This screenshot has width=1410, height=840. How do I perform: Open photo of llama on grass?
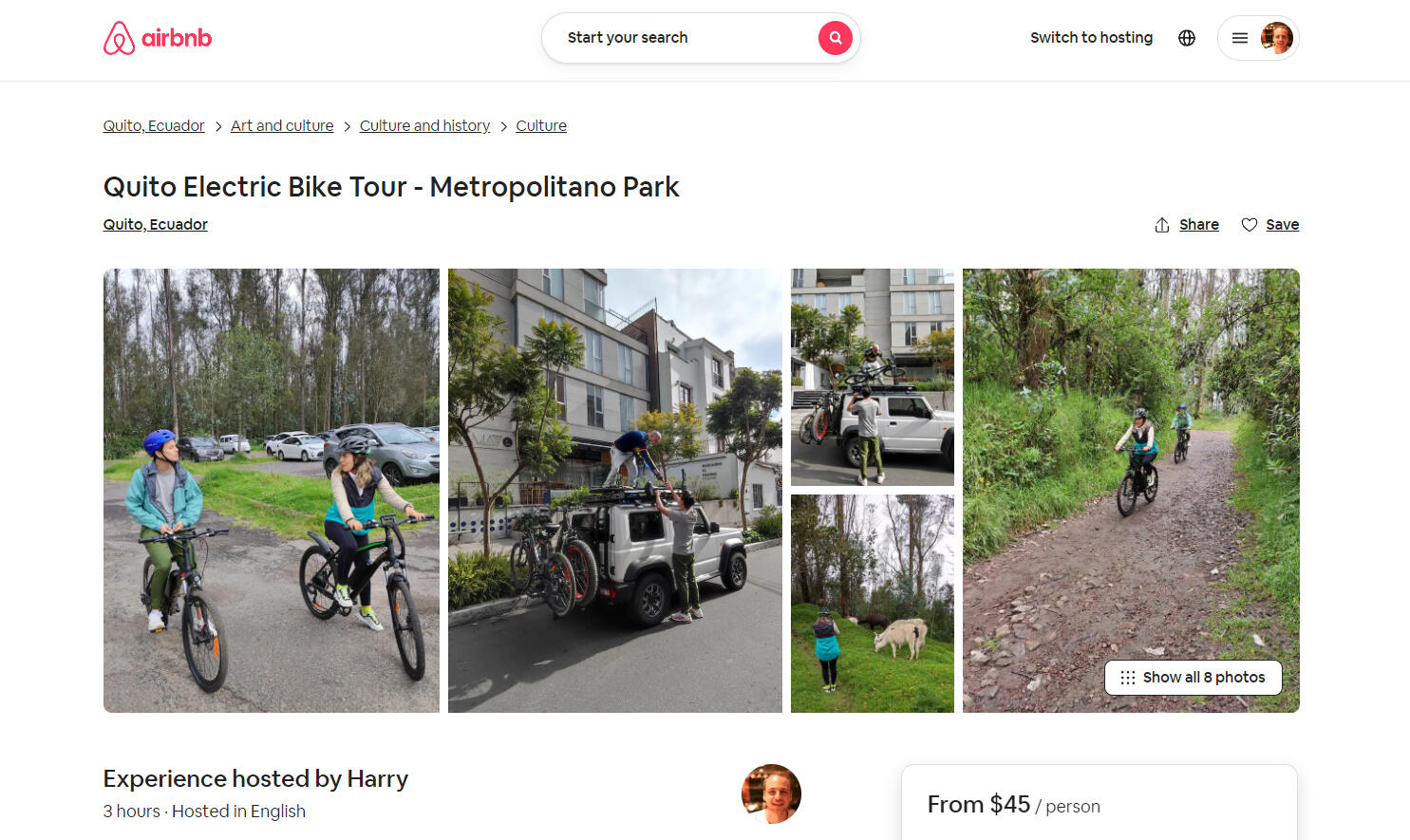[872, 604]
